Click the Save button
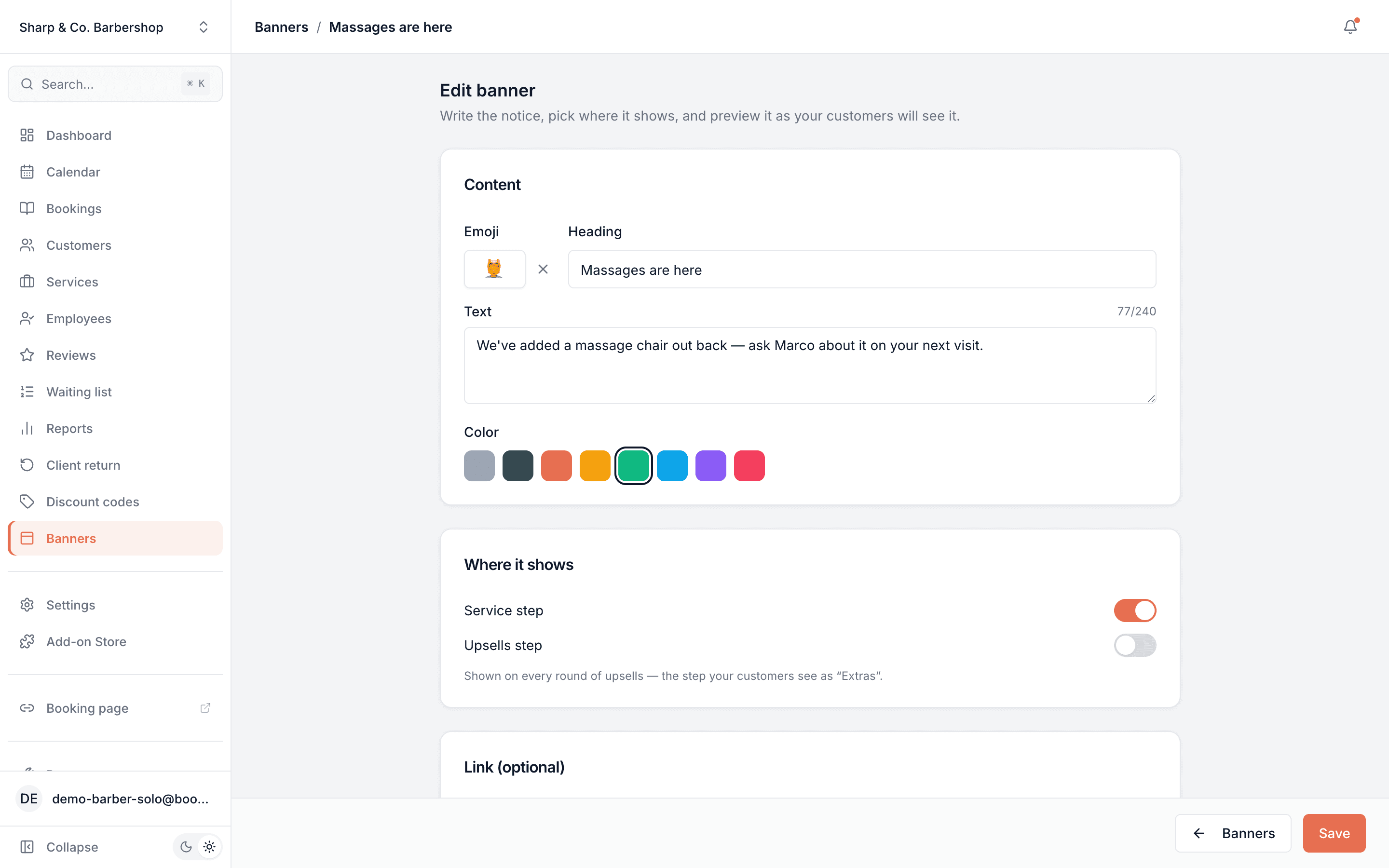This screenshot has height=868, width=1389. [x=1334, y=833]
